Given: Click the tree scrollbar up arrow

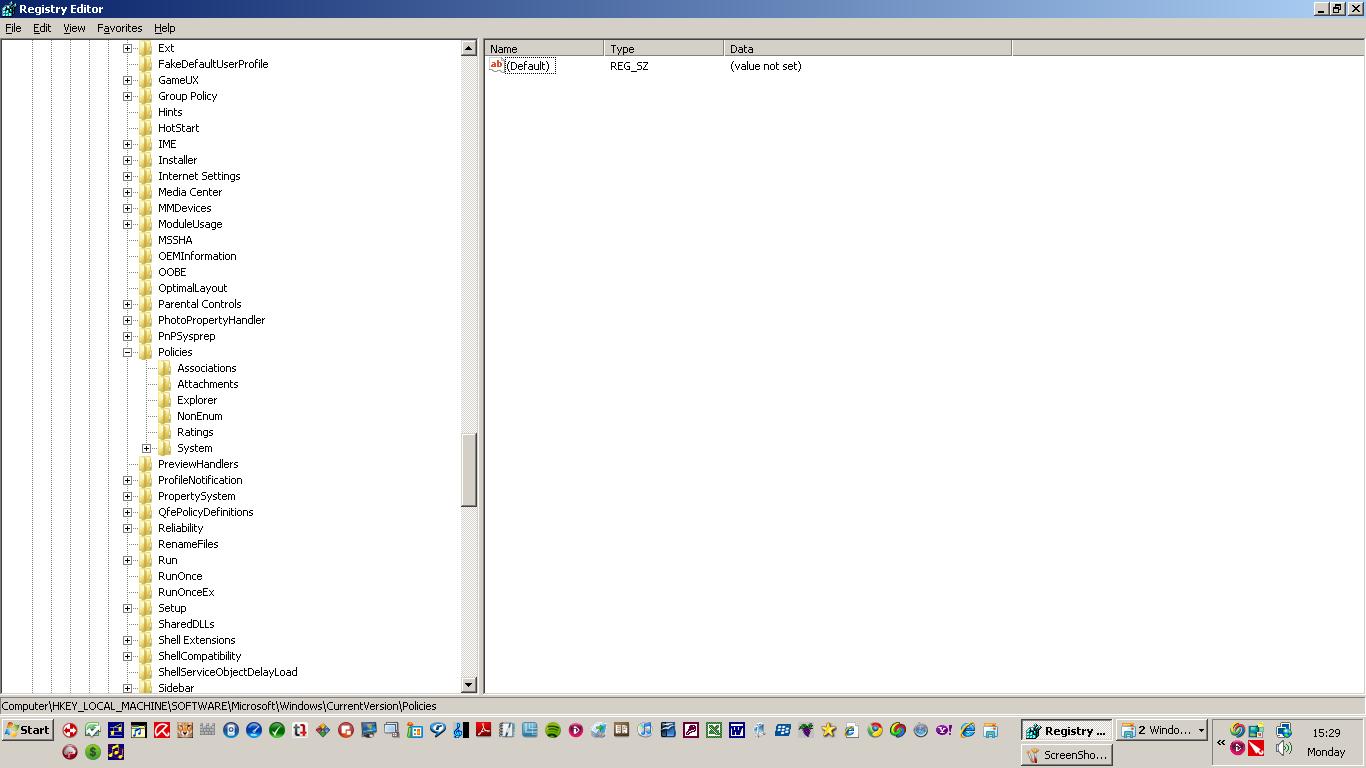Looking at the screenshot, I should (469, 48).
